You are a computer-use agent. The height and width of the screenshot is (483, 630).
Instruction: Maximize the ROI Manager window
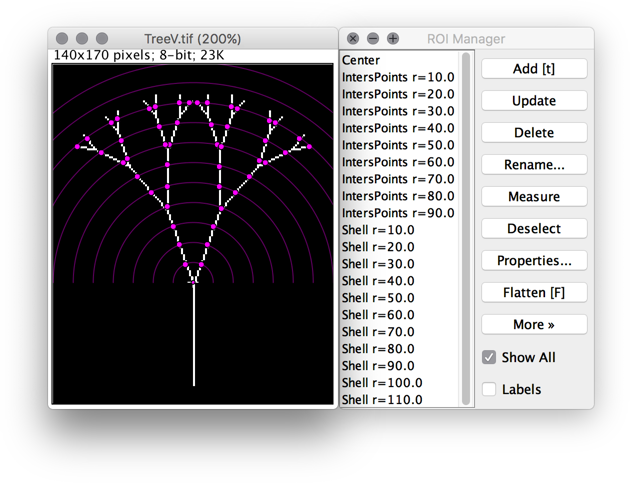click(393, 39)
